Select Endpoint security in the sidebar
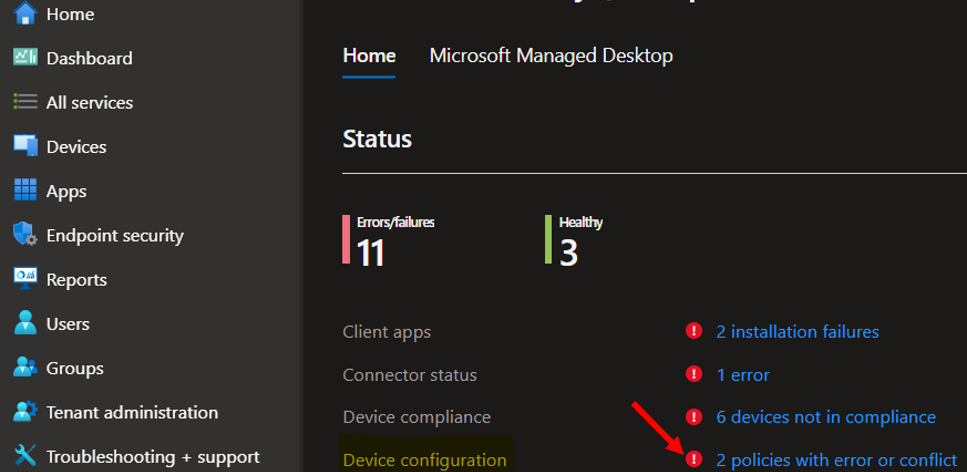The height and width of the screenshot is (472, 967). click(115, 236)
